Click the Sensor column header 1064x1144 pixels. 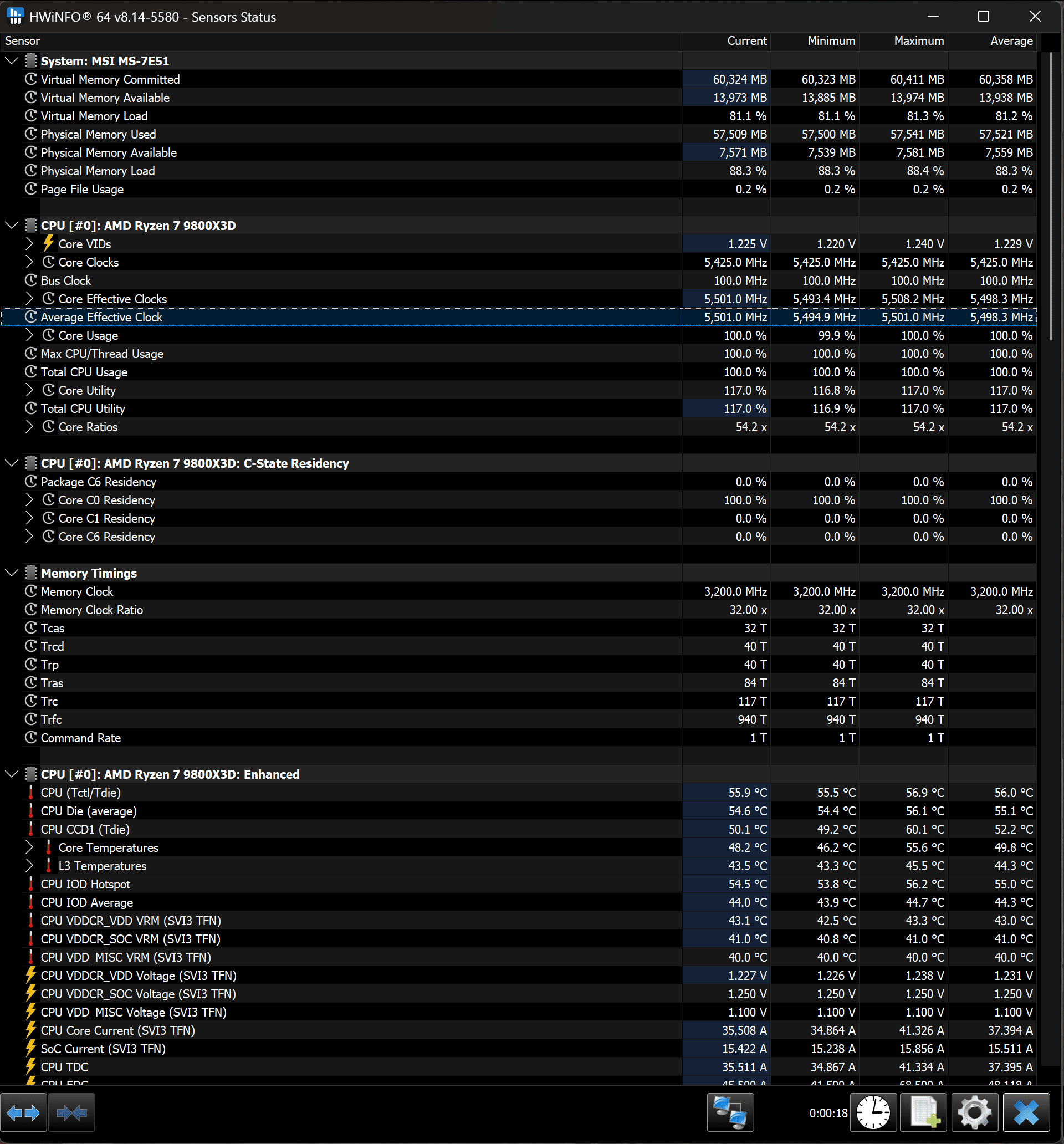[x=341, y=41]
